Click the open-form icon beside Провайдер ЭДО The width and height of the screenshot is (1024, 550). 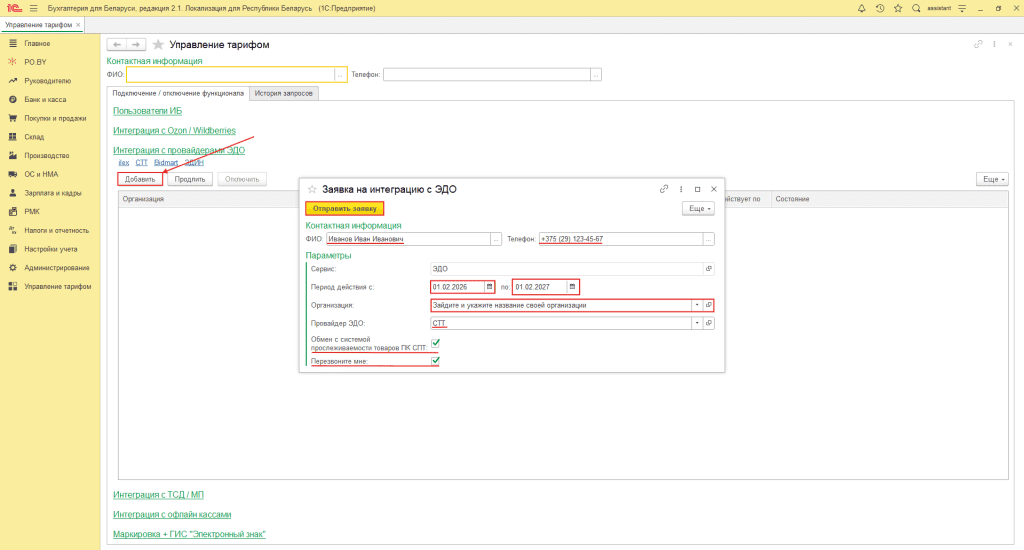709,323
